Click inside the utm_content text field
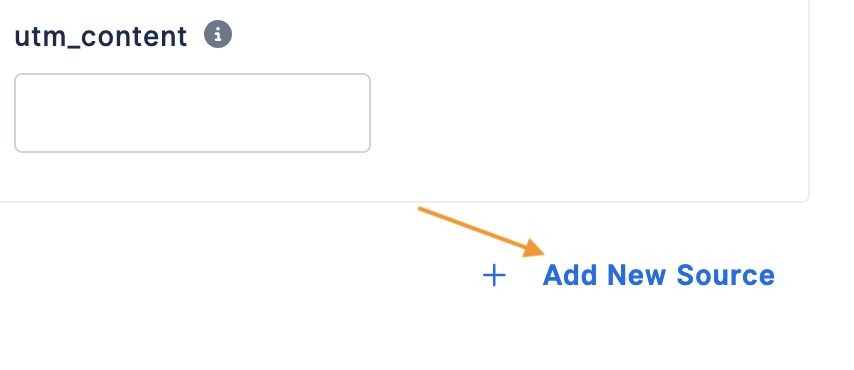This screenshot has width=854, height=370. coord(192,113)
